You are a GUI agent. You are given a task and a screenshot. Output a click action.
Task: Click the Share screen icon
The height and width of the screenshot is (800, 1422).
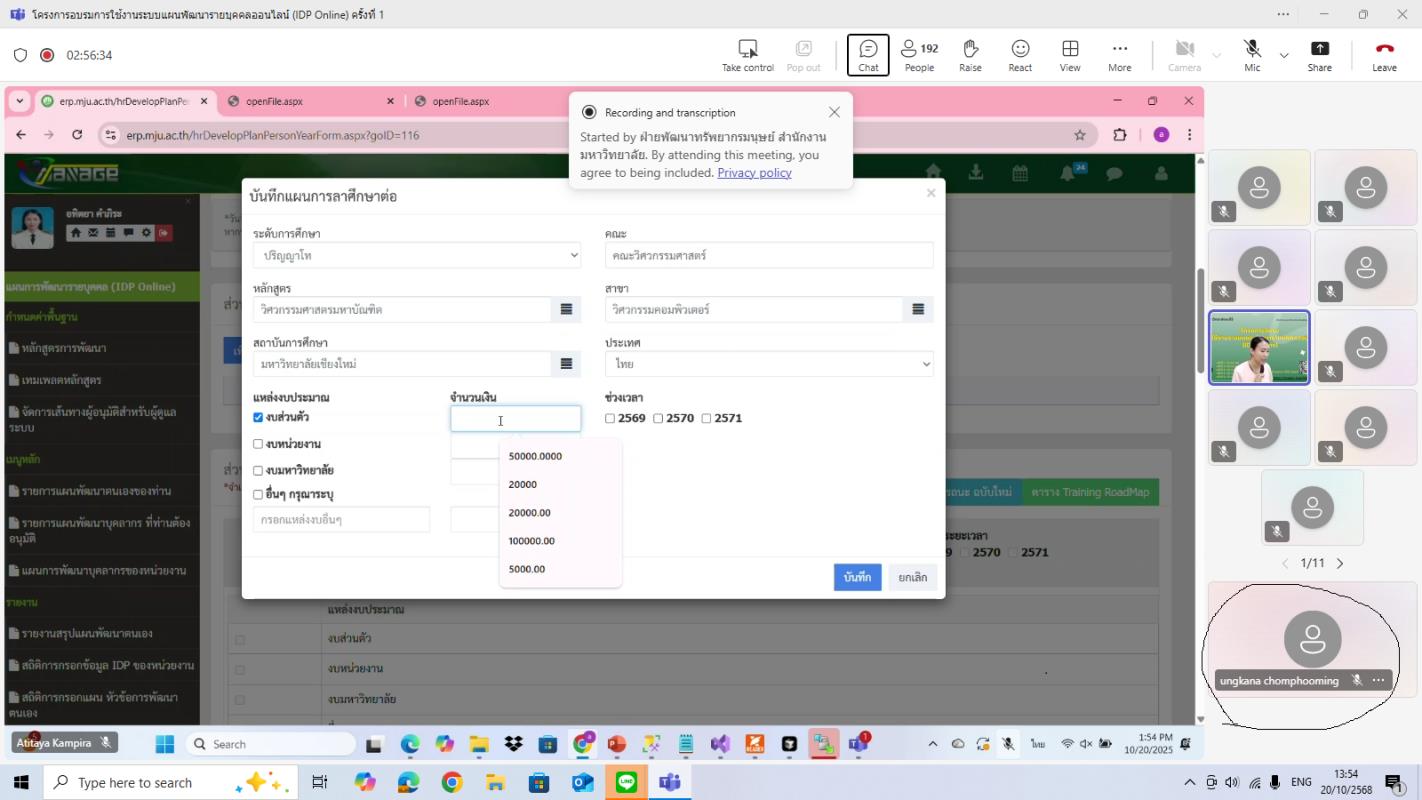[x=1319, y=55]
